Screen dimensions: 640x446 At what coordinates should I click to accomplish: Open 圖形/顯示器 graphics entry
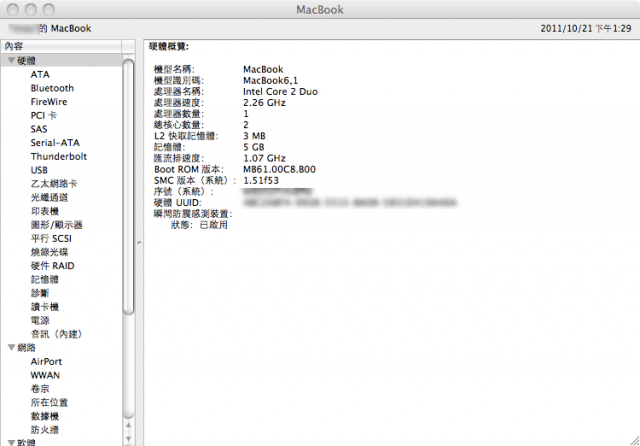coord(57,225)
